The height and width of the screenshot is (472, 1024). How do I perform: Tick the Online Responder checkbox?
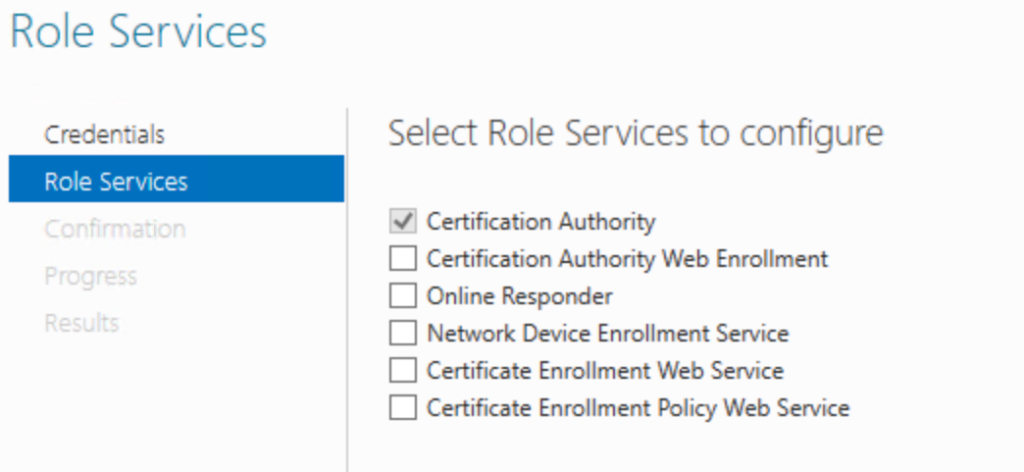click(x=402, y=296)
